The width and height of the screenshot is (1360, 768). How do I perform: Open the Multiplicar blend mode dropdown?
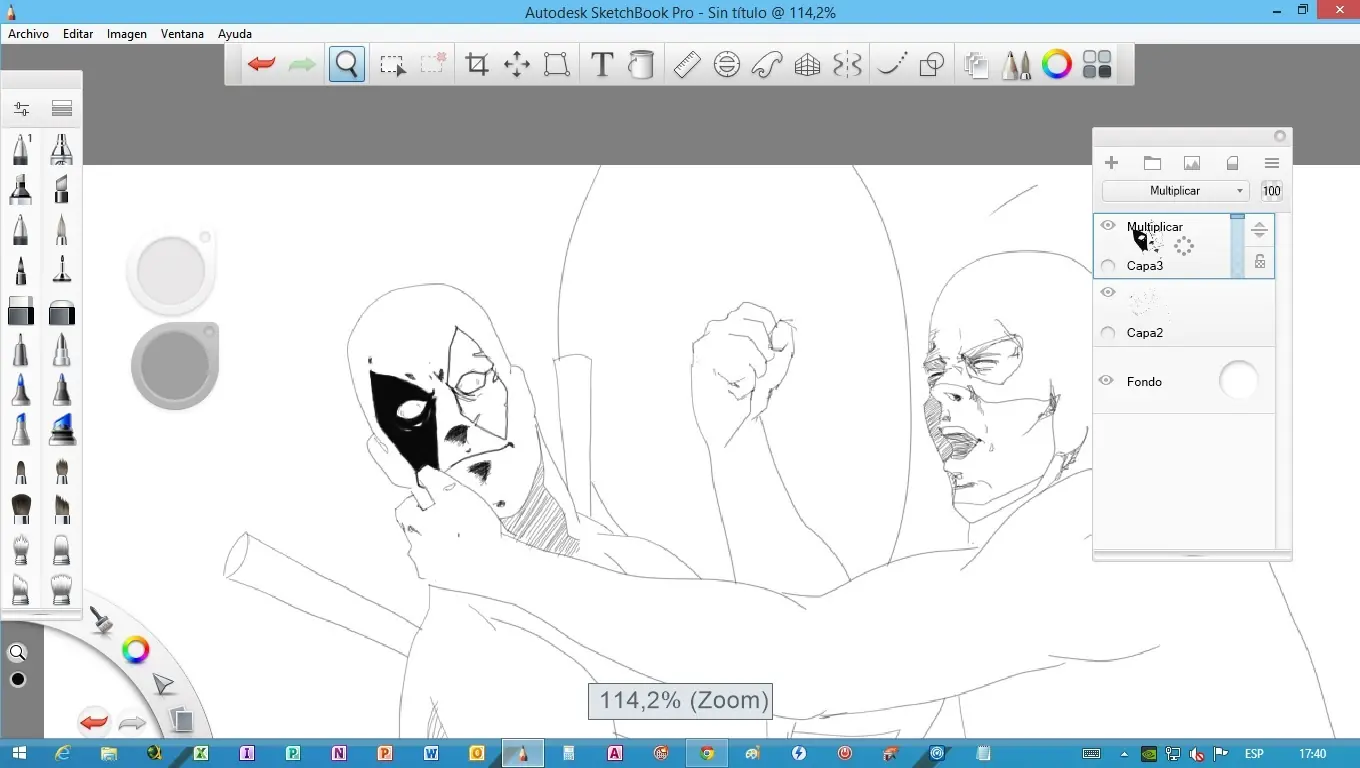tap(1176, 191)
